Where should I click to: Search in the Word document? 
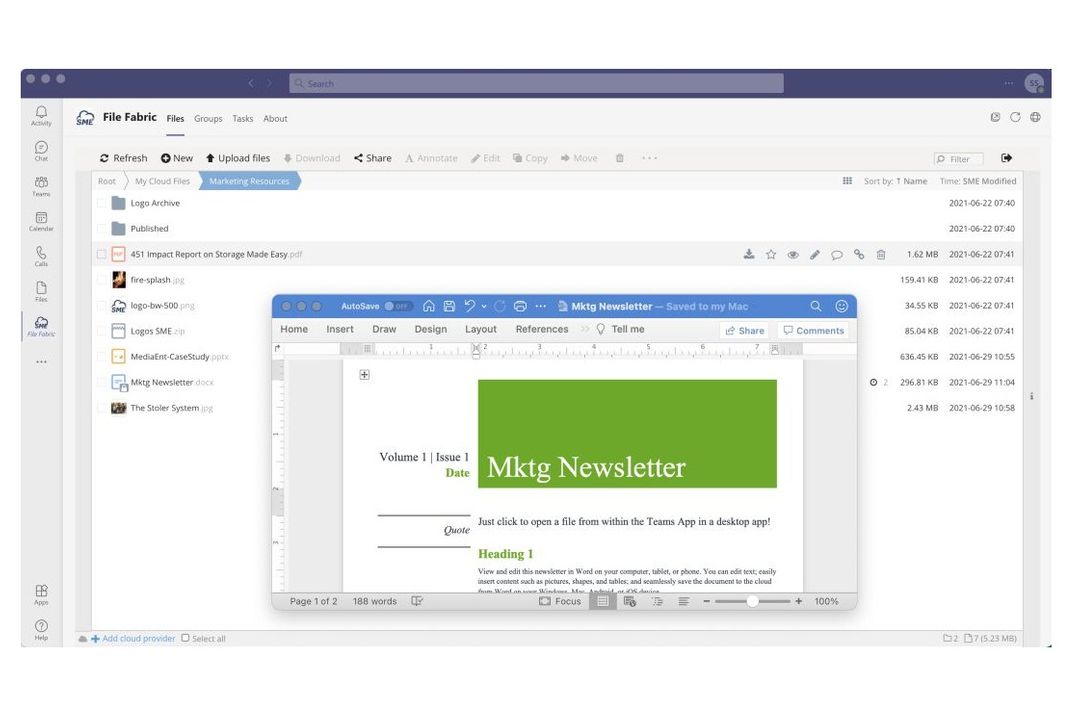click(x=816, y=306)
